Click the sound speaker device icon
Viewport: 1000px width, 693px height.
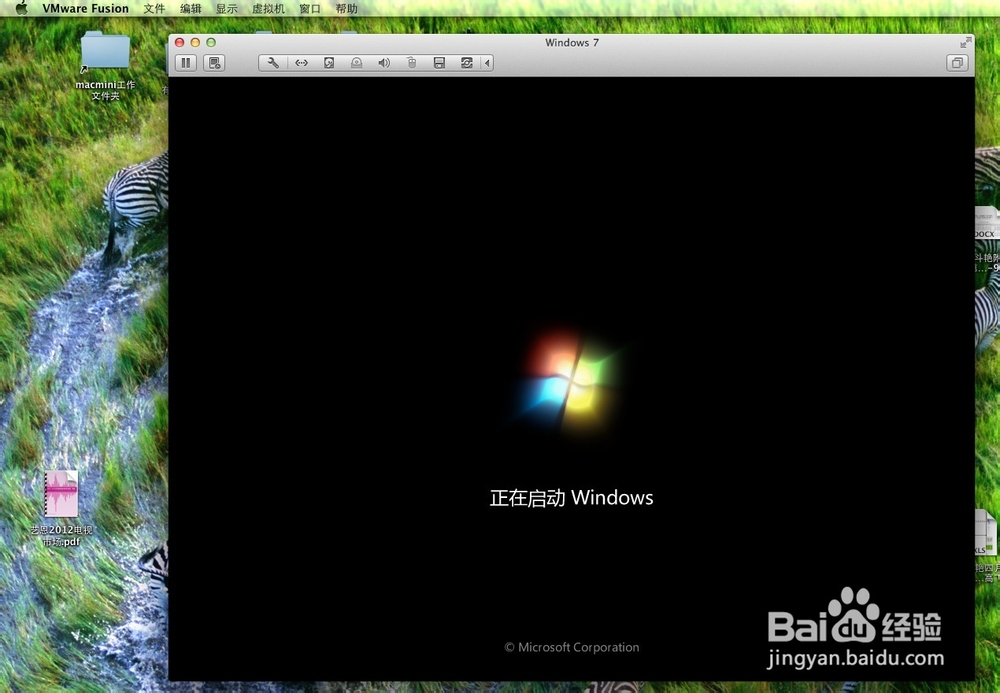384,62
